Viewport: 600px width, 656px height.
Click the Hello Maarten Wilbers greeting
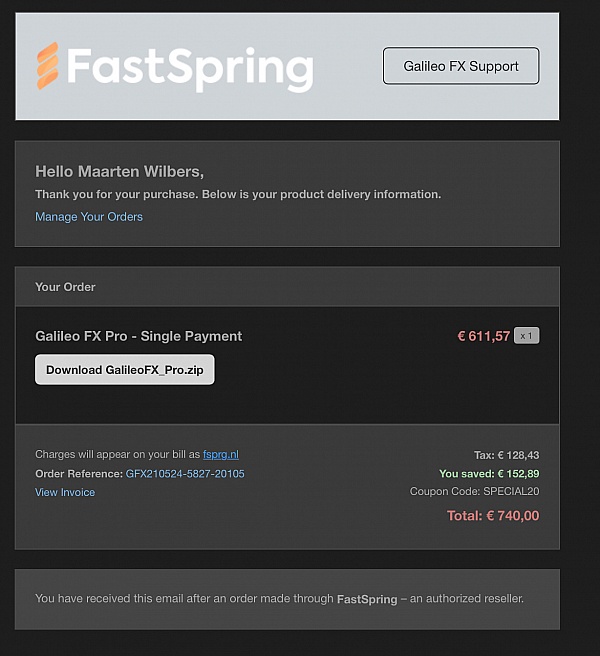119,172
